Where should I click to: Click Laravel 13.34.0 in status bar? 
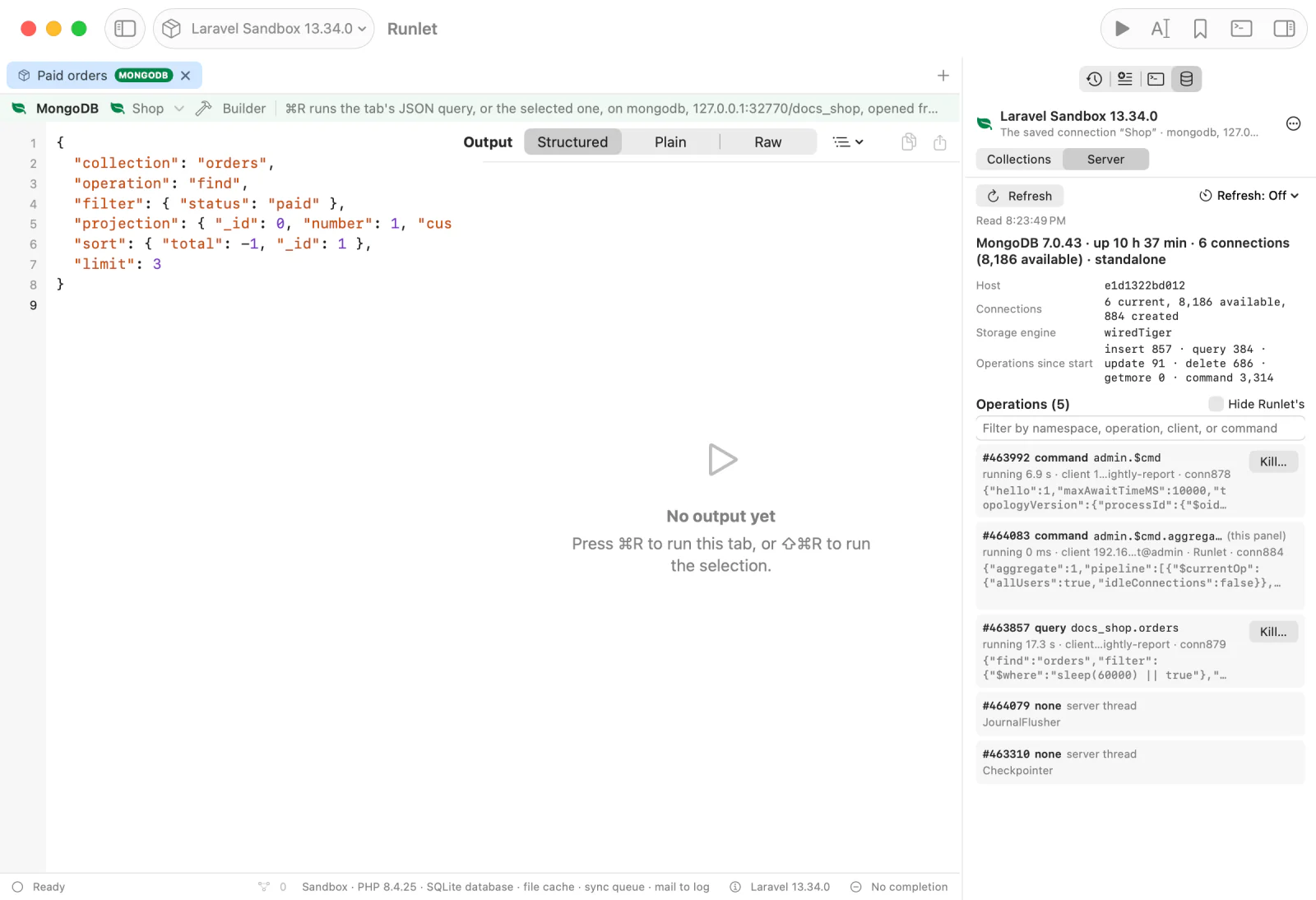[780, 887]
